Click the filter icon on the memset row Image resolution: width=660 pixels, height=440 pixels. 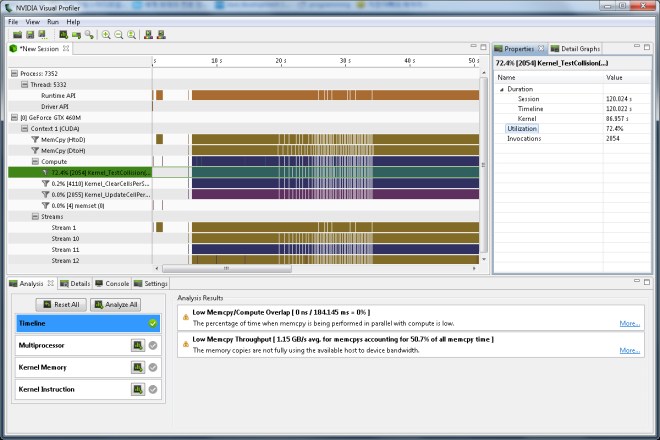pyautogui.click(x=45, y=205)
